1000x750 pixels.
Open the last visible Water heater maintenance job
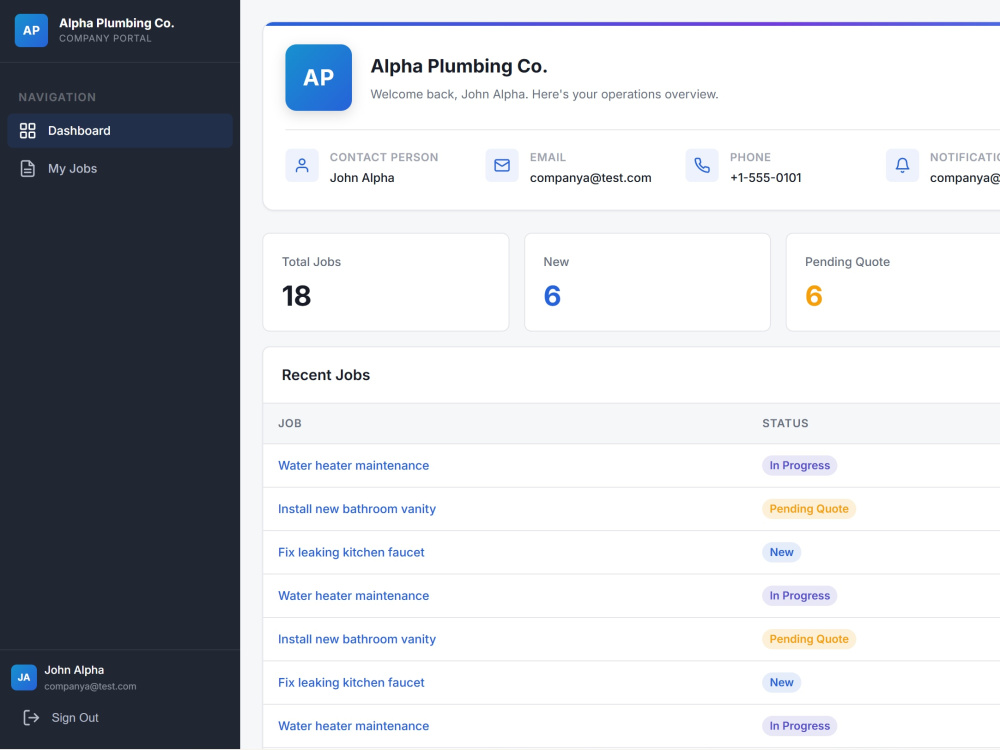point(353,726)
